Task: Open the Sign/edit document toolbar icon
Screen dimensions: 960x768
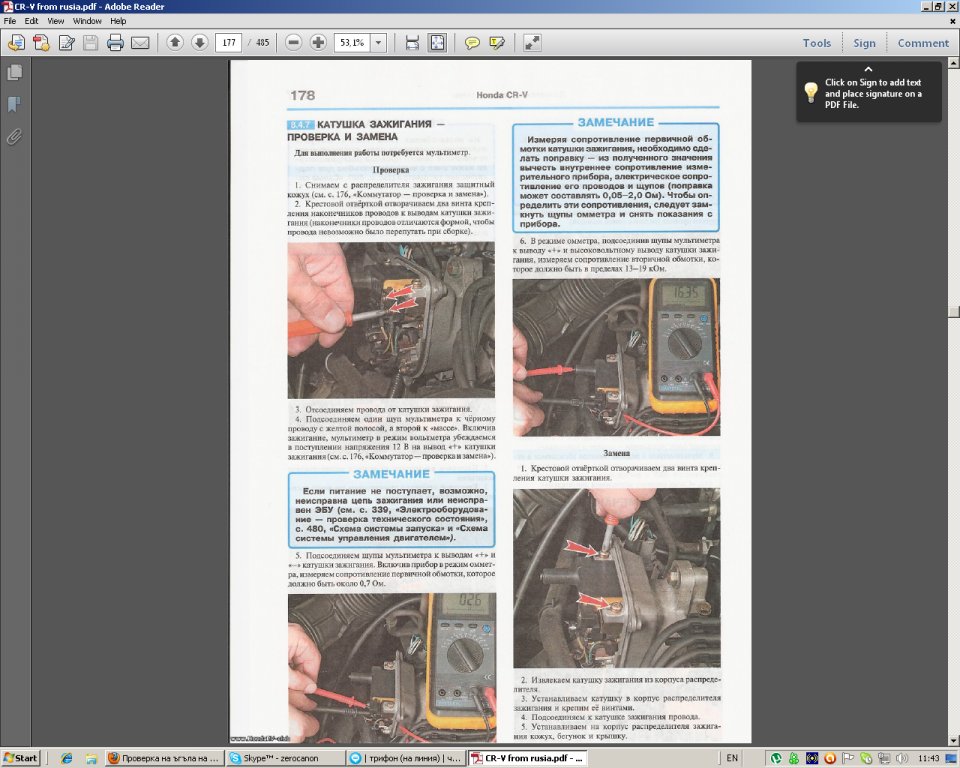Action: tap(66, 43)
